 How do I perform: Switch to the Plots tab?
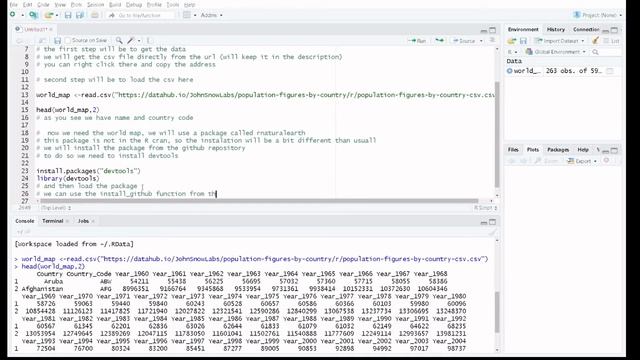[533, 150]
